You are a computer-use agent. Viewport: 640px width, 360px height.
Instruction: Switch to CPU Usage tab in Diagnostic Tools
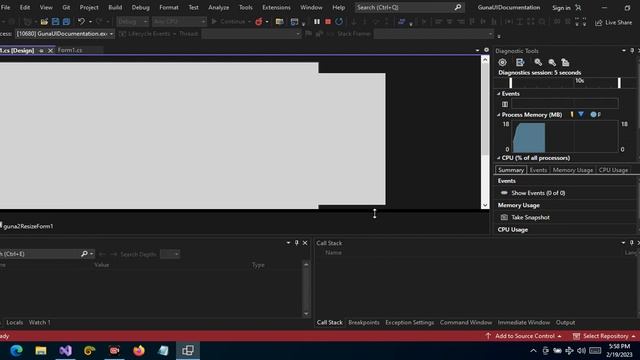[613, 170]
